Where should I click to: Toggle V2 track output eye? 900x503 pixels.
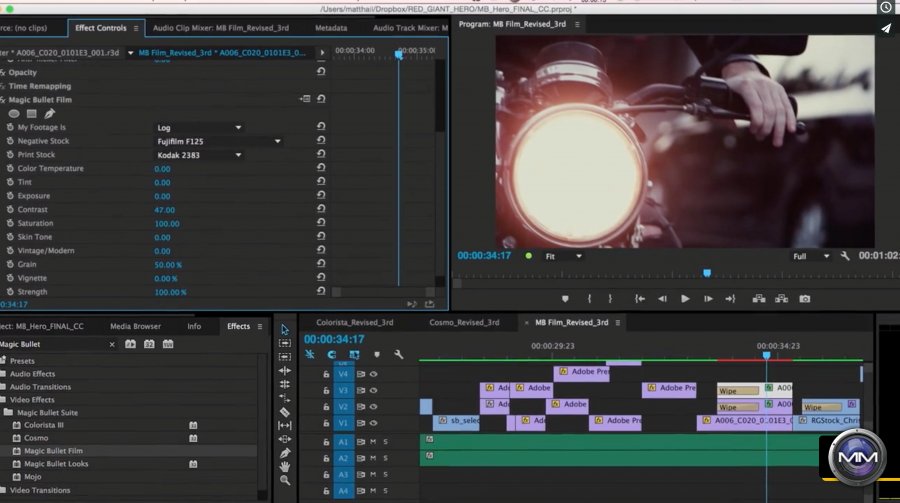point(373,407)
